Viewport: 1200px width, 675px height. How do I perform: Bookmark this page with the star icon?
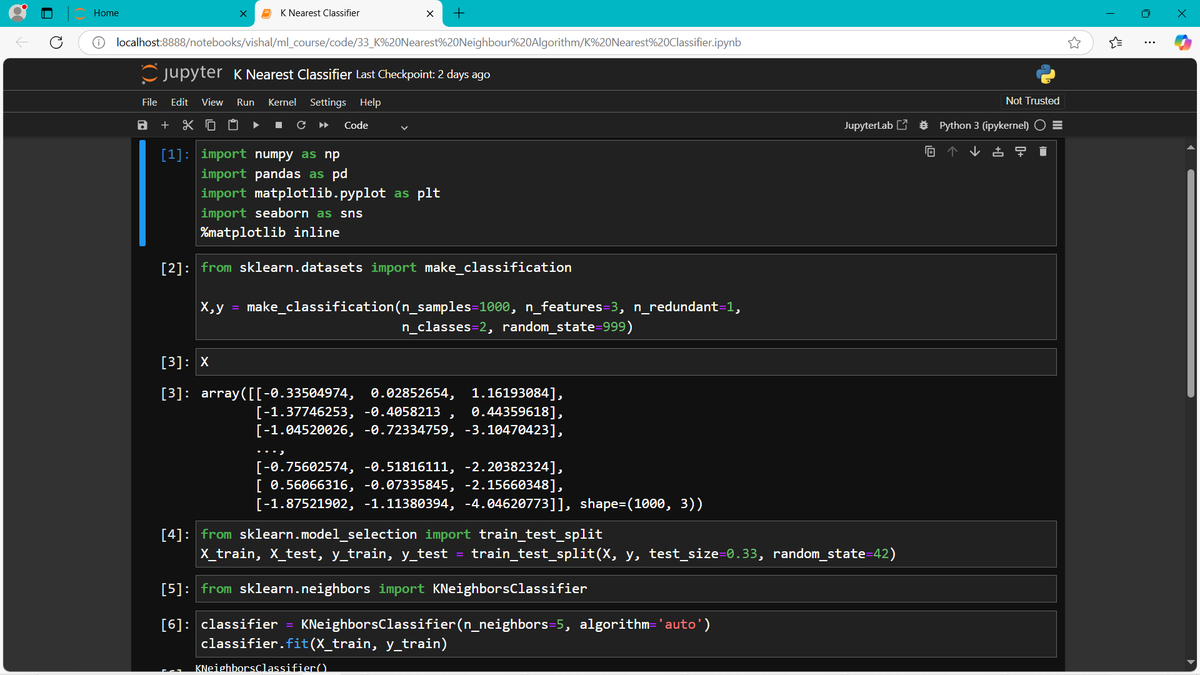pos(1075,43)
